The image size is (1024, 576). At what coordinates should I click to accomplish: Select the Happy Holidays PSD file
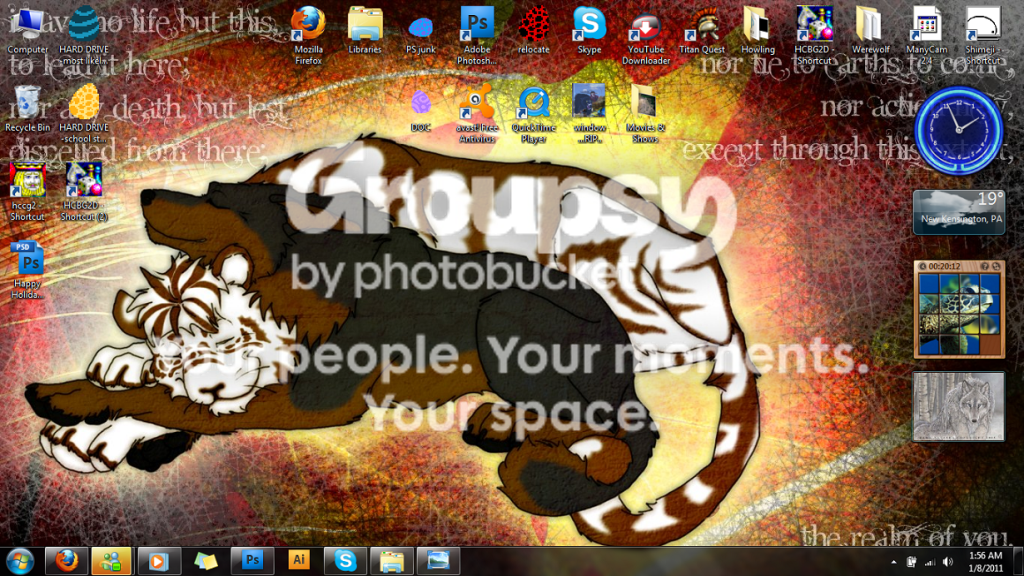(27, 270)
